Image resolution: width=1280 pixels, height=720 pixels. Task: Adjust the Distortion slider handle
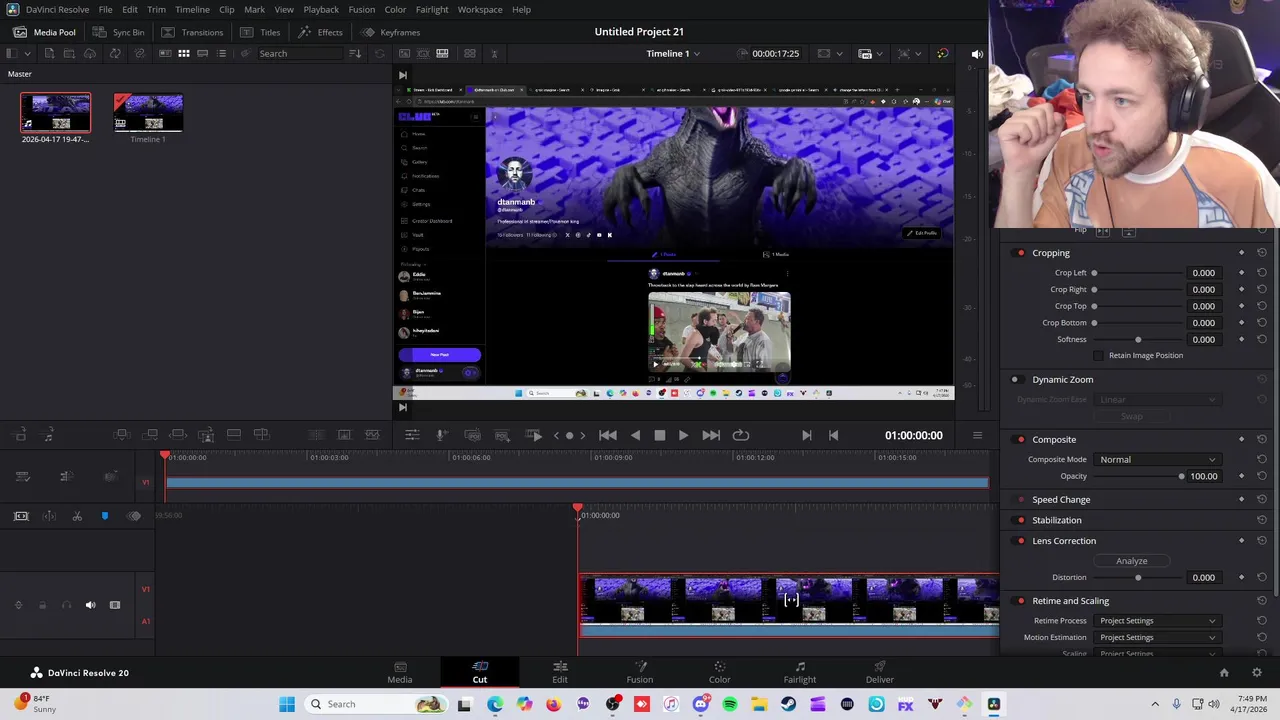1138,578
